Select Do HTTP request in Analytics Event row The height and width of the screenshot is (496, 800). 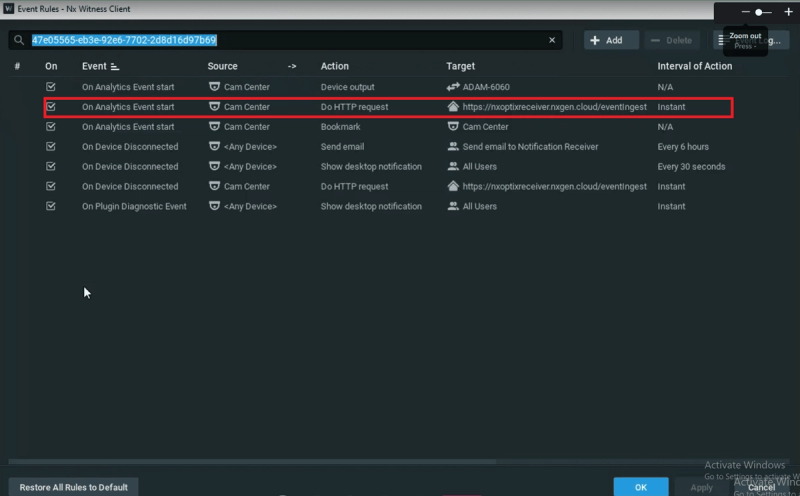354,107
